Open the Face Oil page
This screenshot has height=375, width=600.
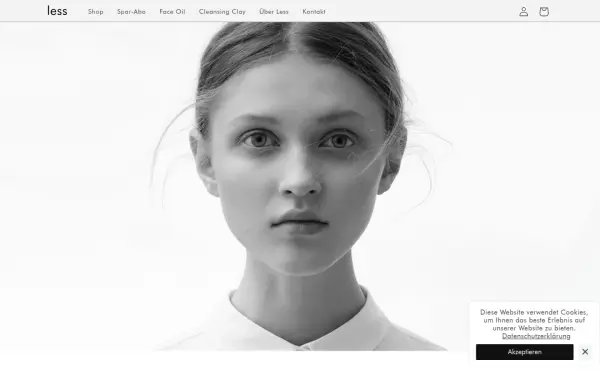pyautogui.click(x=172, y=12)
